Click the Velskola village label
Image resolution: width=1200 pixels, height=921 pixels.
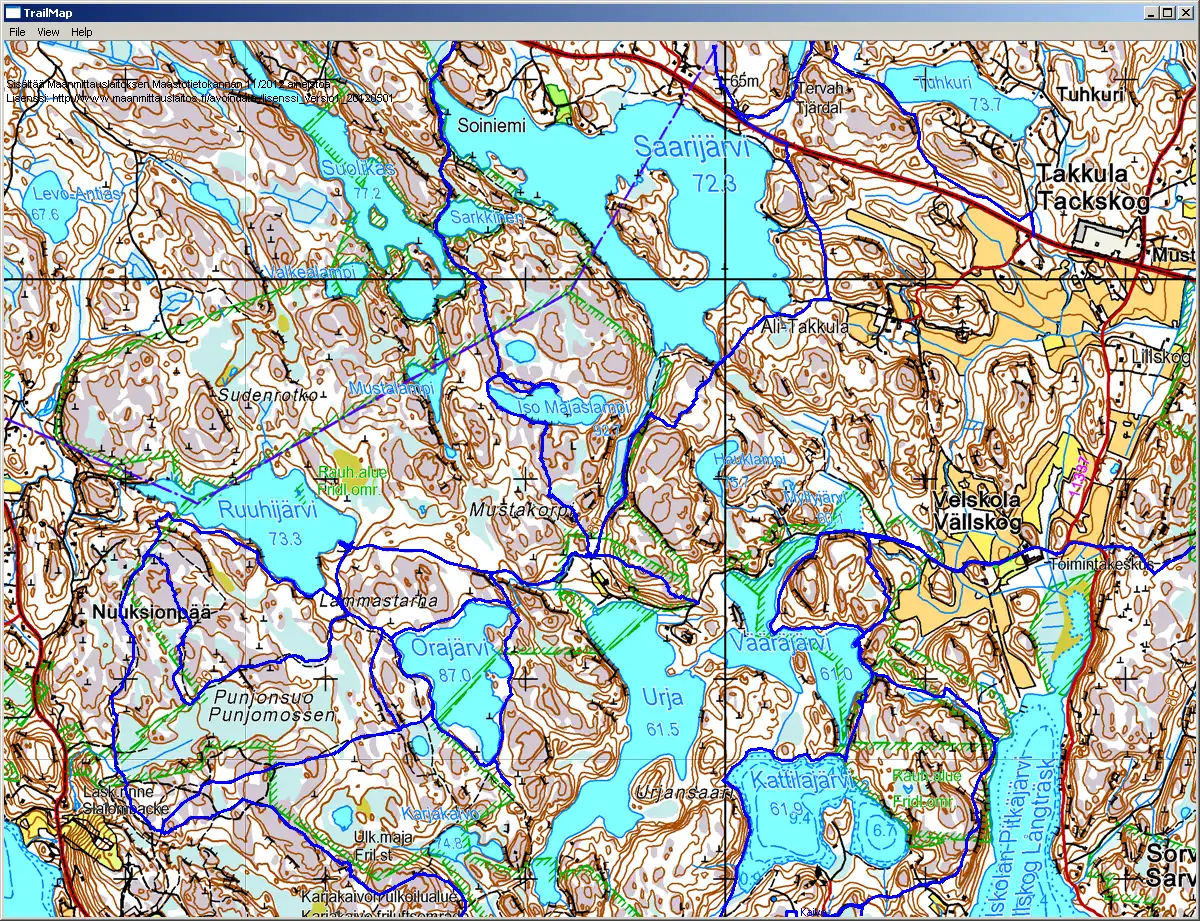pos(976,499)
